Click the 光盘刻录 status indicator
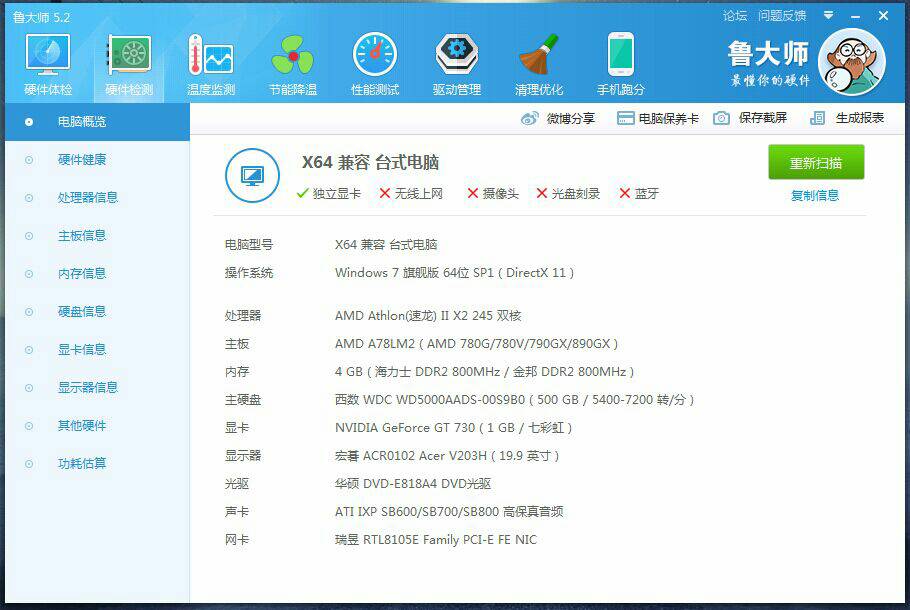 click(x=568, y=193)
